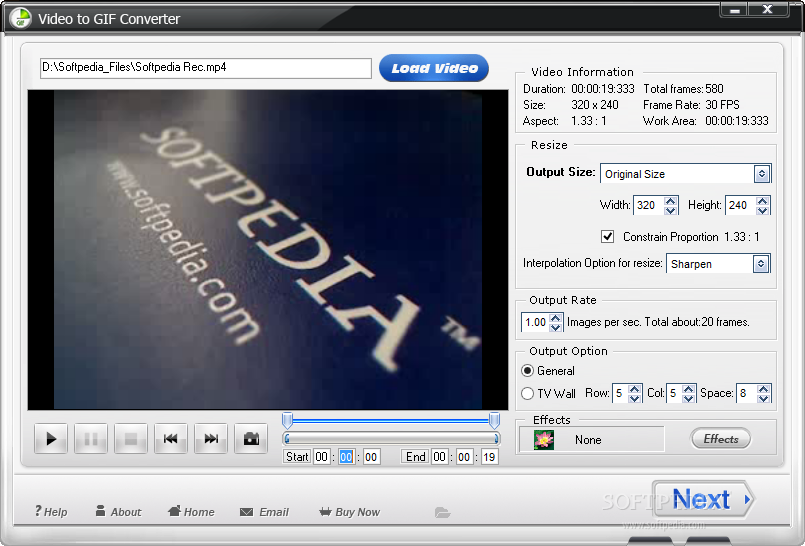Click the video file path field
Viewport: 805px width, 546px height.
pos(206,68)
